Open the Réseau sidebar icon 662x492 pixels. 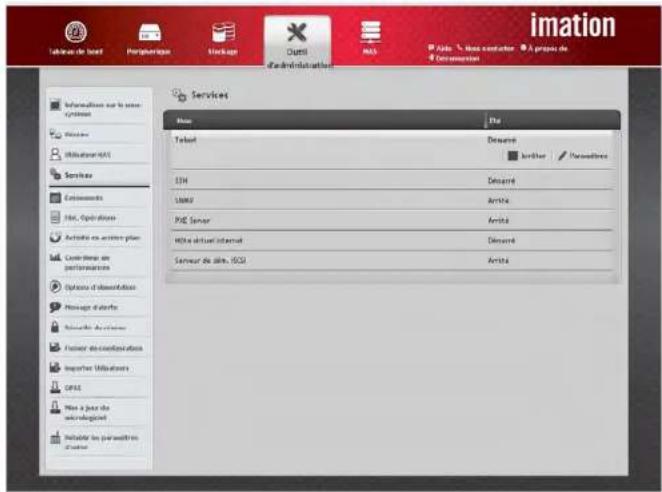pyautogui.click(x=55, y=134)
